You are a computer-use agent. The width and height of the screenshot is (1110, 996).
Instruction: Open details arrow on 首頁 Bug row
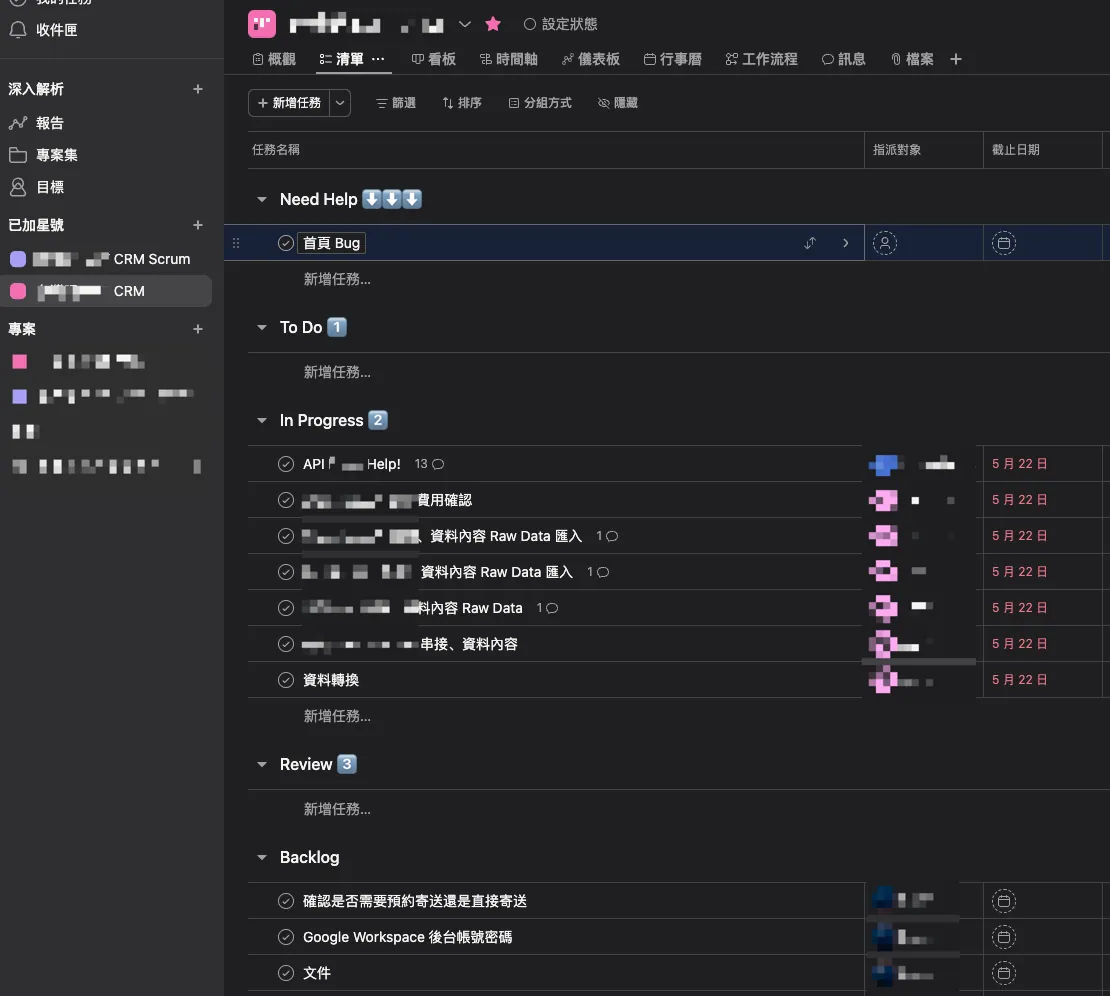(x=845, y=243)
